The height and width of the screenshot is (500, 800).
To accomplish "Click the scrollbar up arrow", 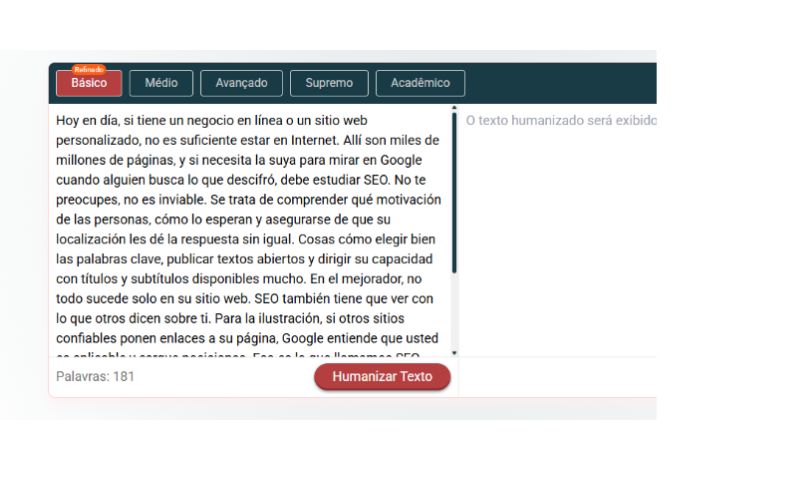I will pos(454,108).
